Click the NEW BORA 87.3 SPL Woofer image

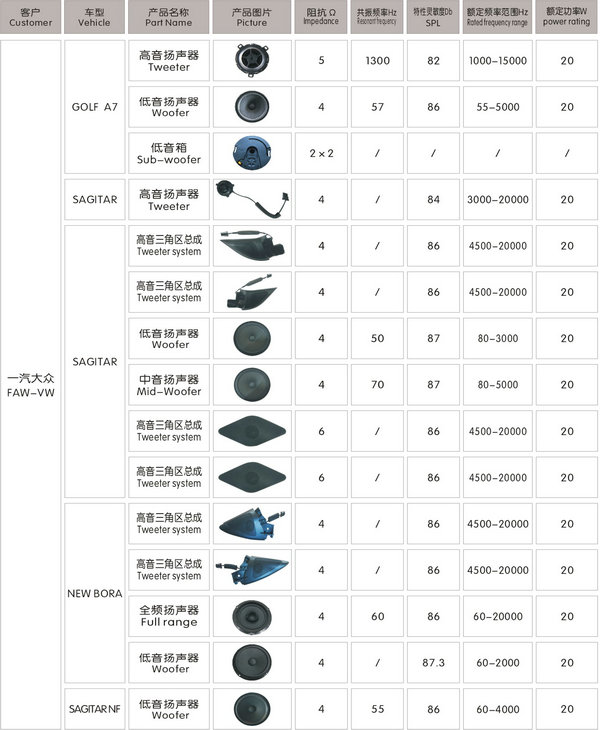pyautogui.click(x=252, y=662)
